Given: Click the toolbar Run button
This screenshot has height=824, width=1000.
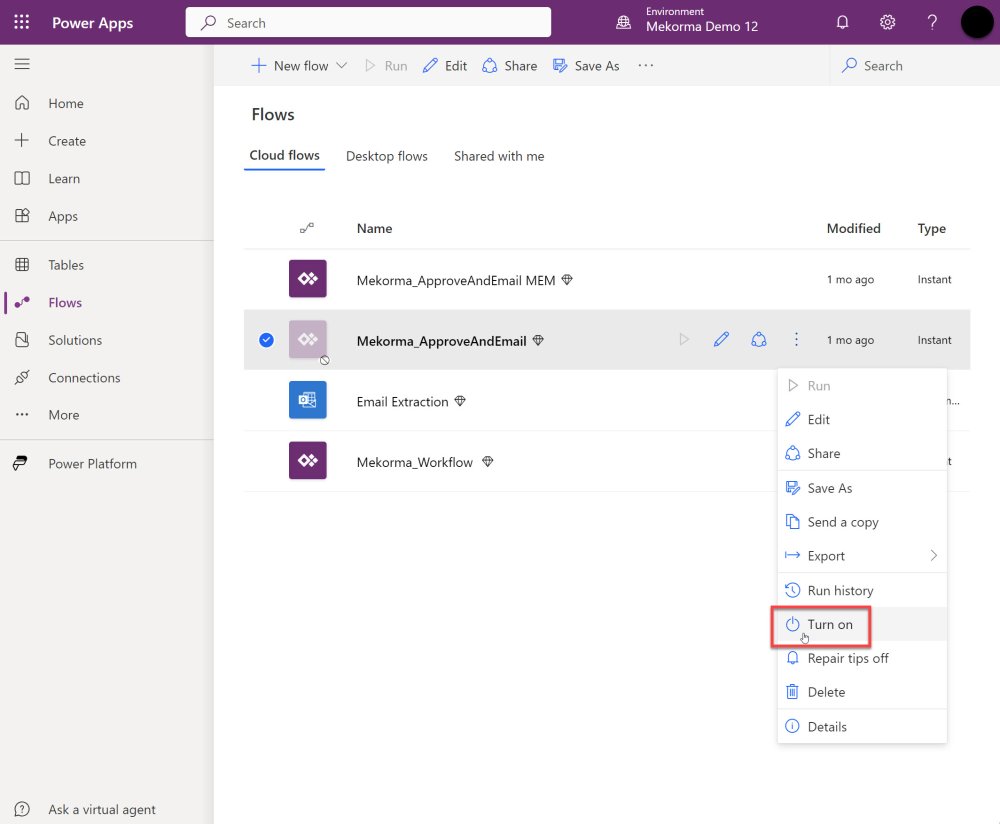Looking at the screenshot, I should click(x=385, y=66).
